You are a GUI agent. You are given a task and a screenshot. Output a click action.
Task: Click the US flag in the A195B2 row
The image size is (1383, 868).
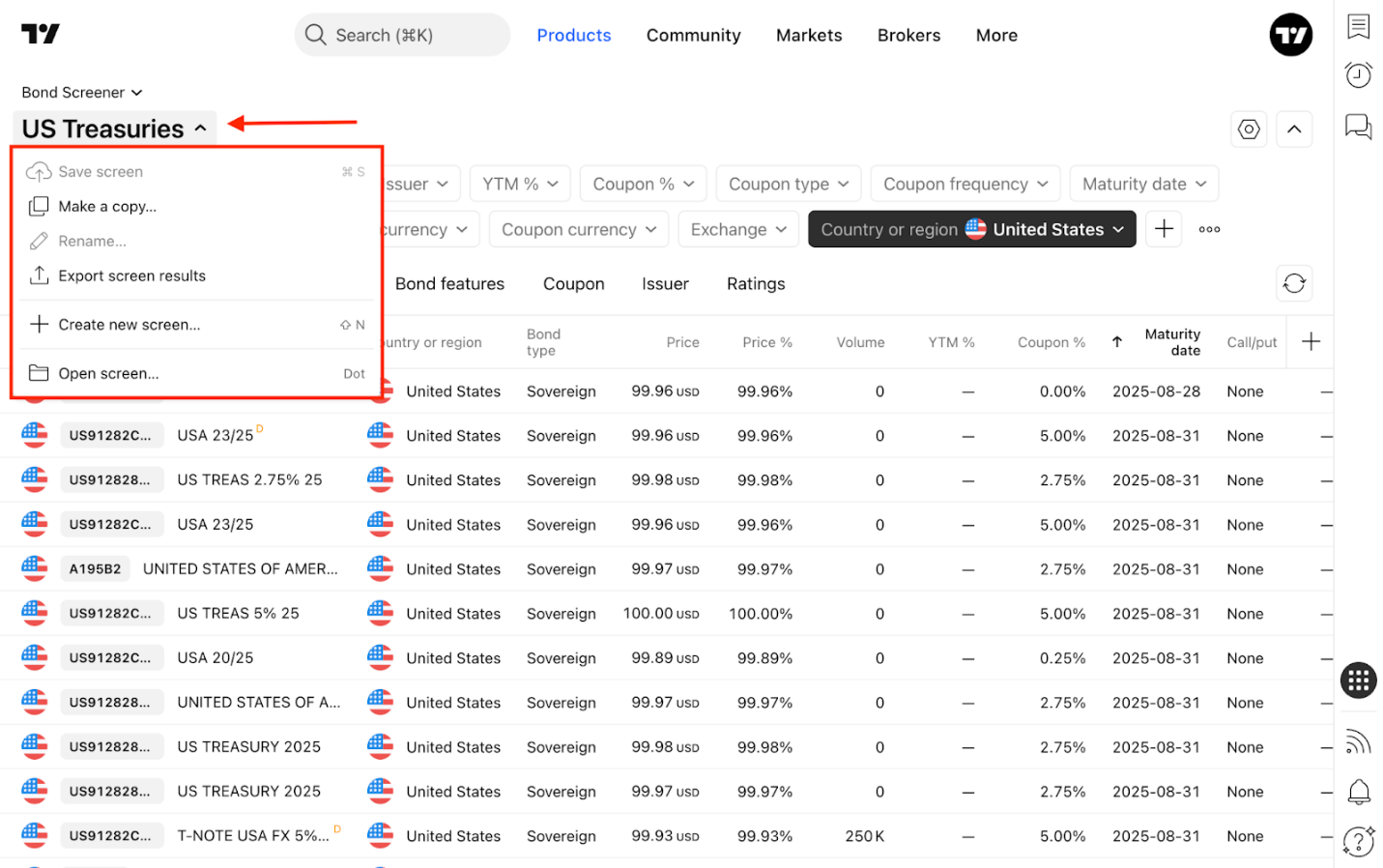(x=34, y=568)
